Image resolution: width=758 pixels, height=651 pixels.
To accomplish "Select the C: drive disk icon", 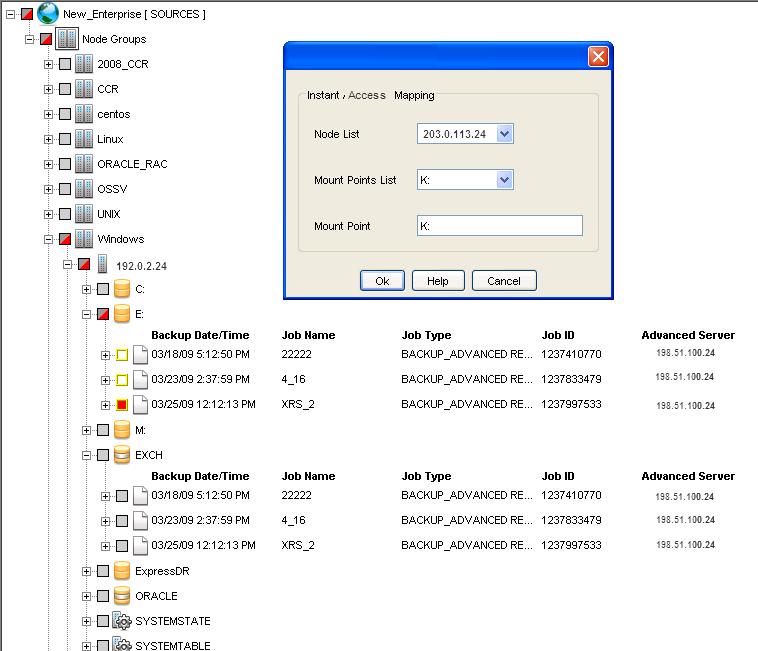I will pyautogui.click(x=122, y=289).
